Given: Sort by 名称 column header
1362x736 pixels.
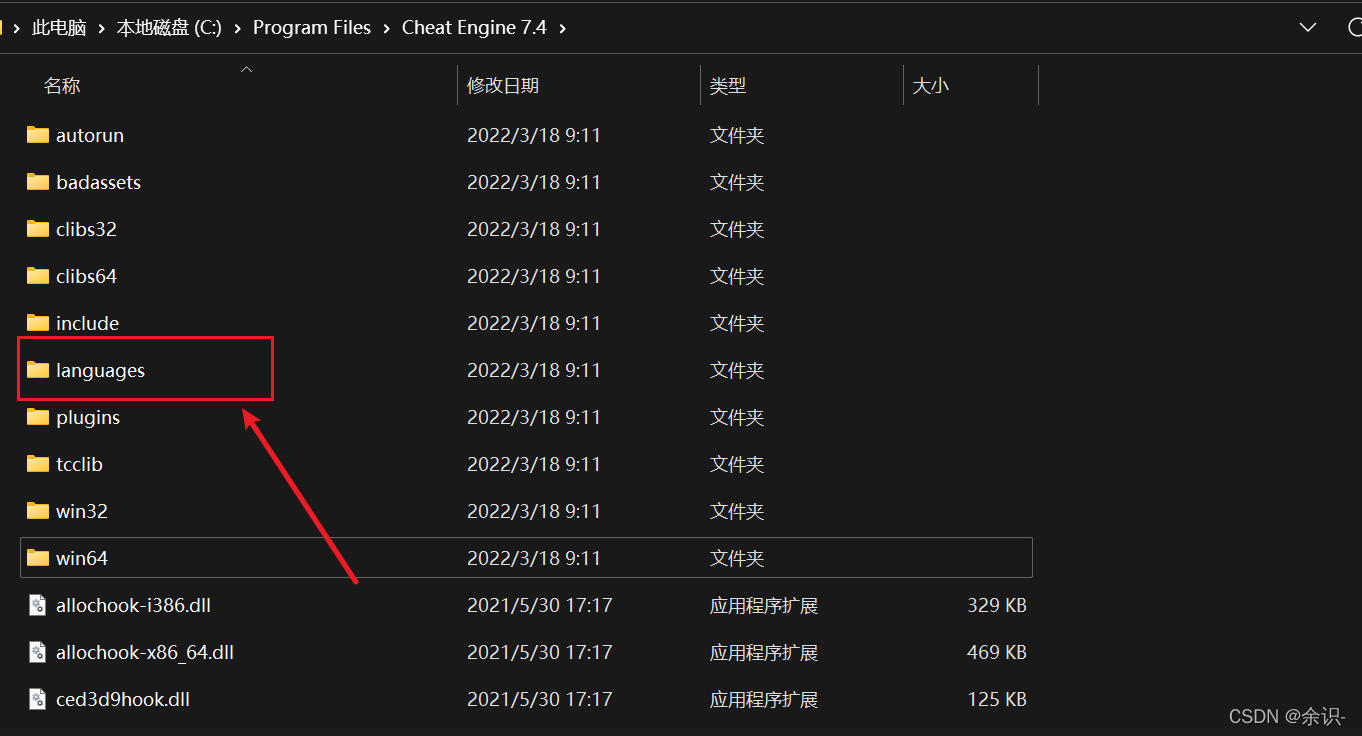Looking at the screenshot, I should click(62, 86).
